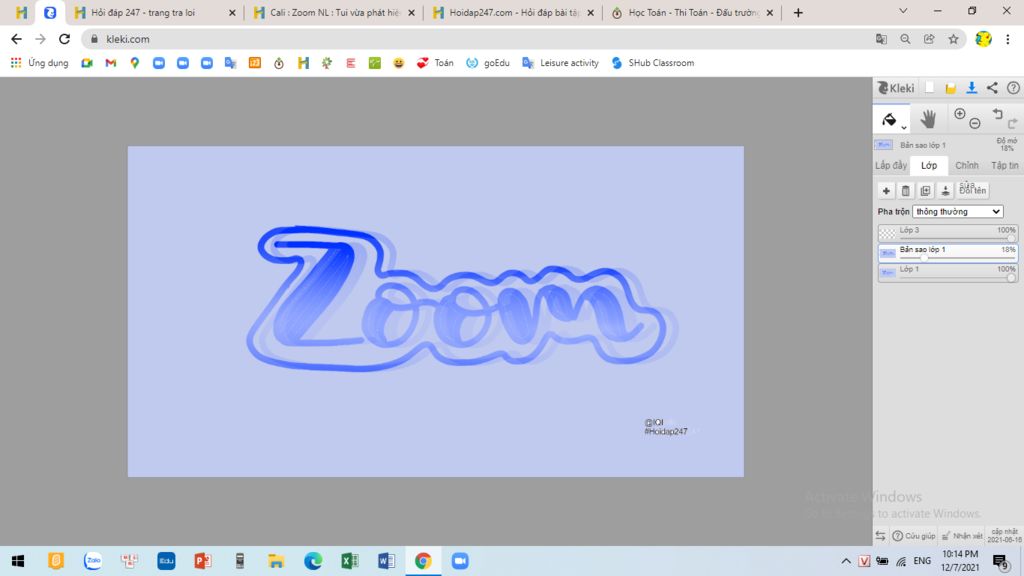Open Word from the taskbar
The image size is (1024, 576).
(x=386, y=561)
